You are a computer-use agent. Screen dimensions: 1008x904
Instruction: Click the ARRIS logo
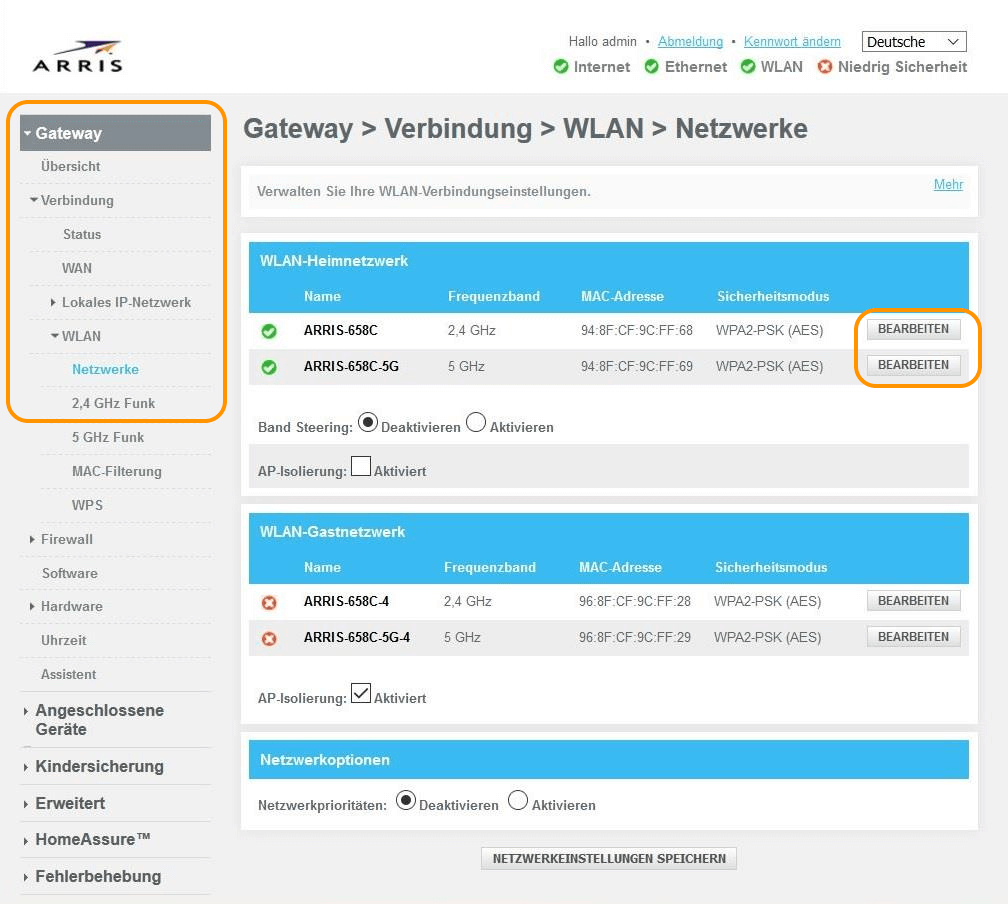pos(77,57)
